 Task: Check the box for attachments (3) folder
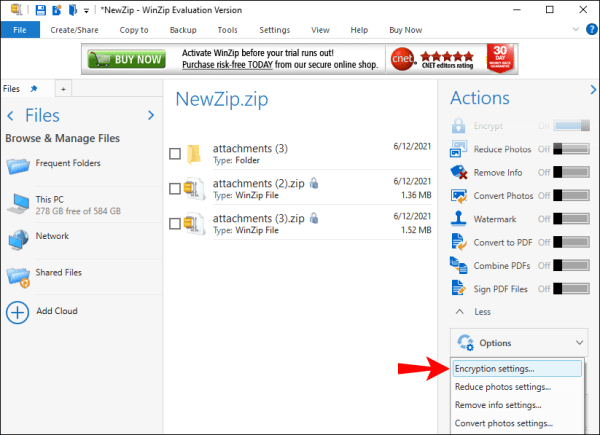175,154
